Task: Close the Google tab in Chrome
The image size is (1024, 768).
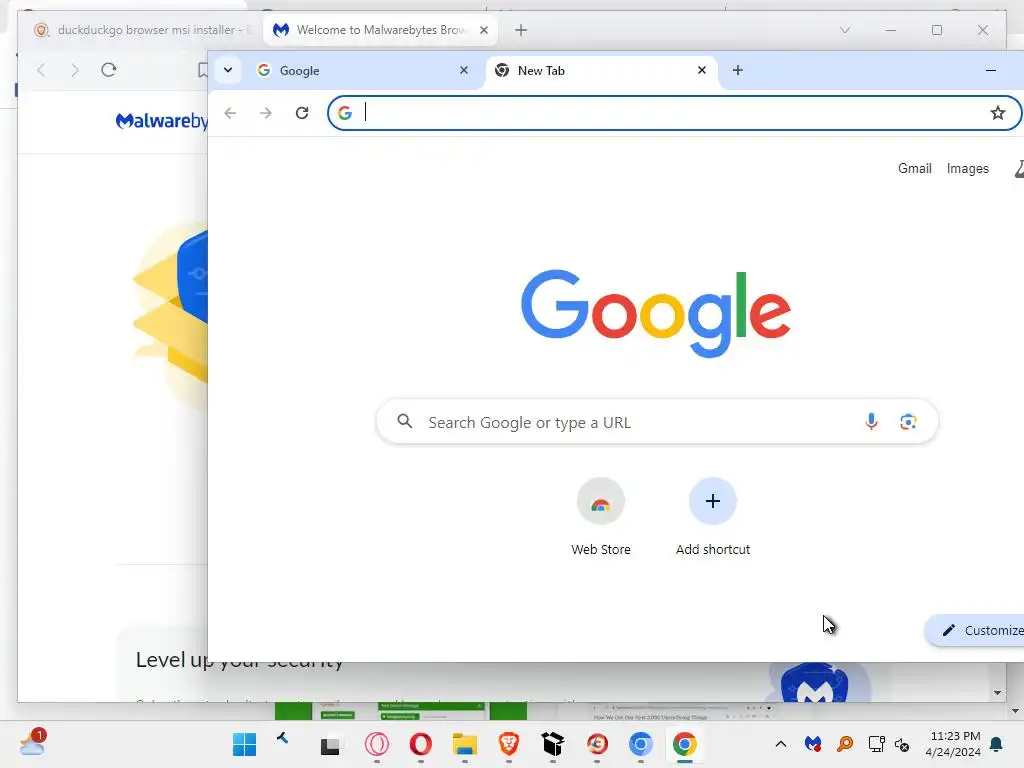Action: [x=464, y=70]
